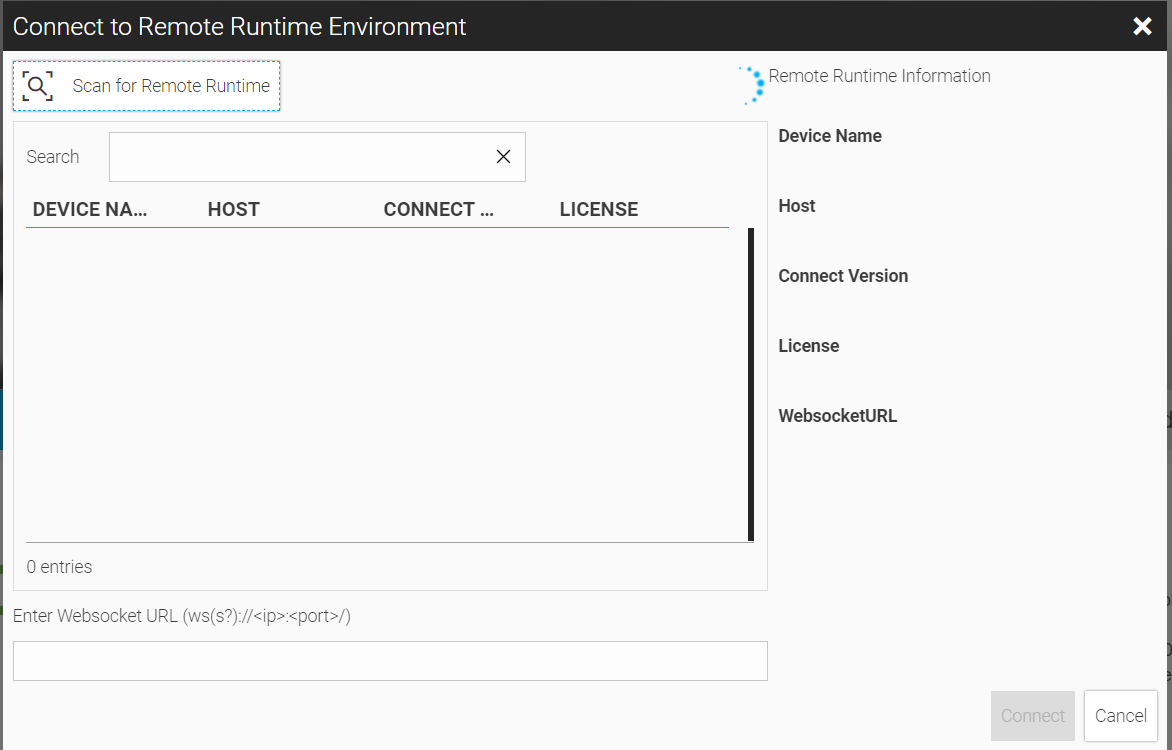Screen dimensions: 1172x750
Task: Close the Connect to Remote Runtime dialog
Action: [x=1142, y=26]
